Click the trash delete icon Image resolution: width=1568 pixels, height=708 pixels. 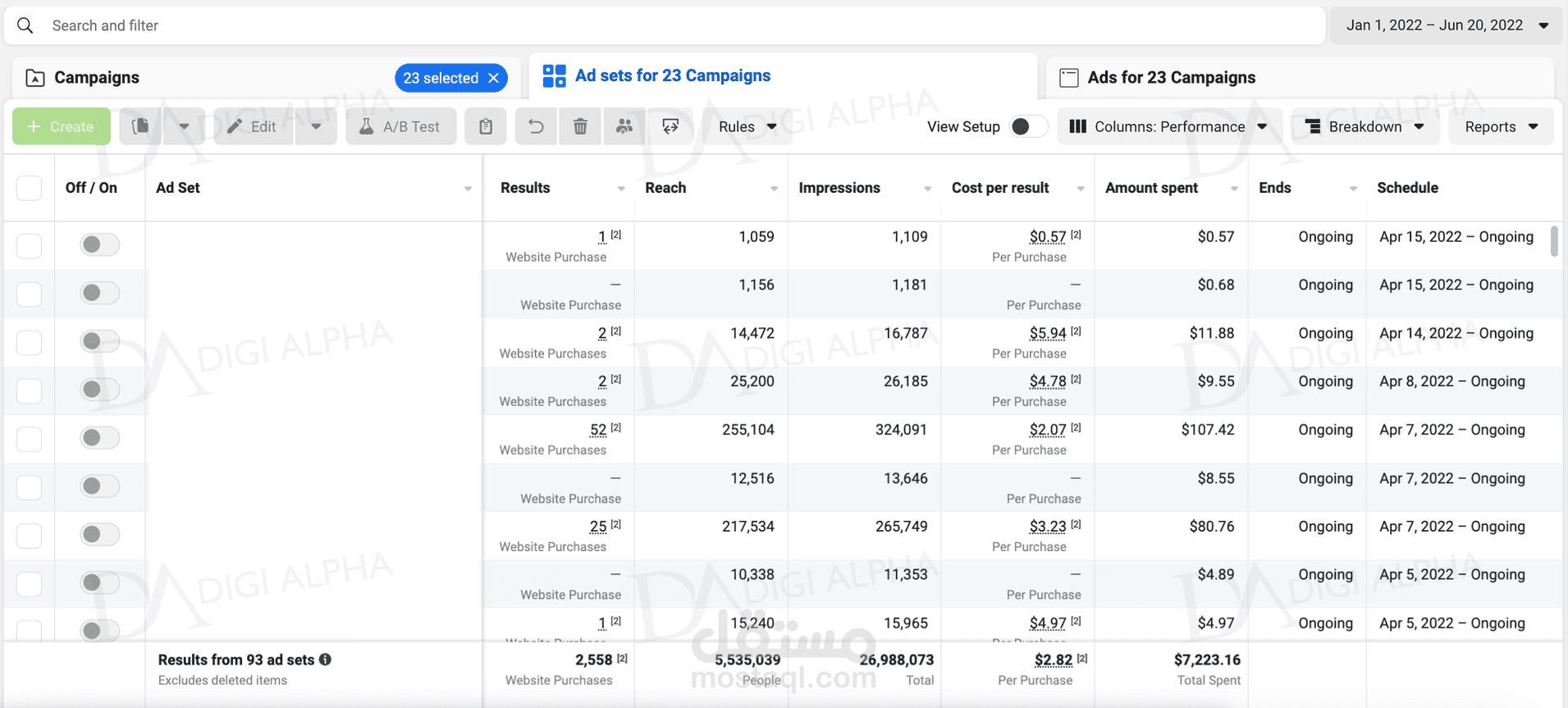580,126
